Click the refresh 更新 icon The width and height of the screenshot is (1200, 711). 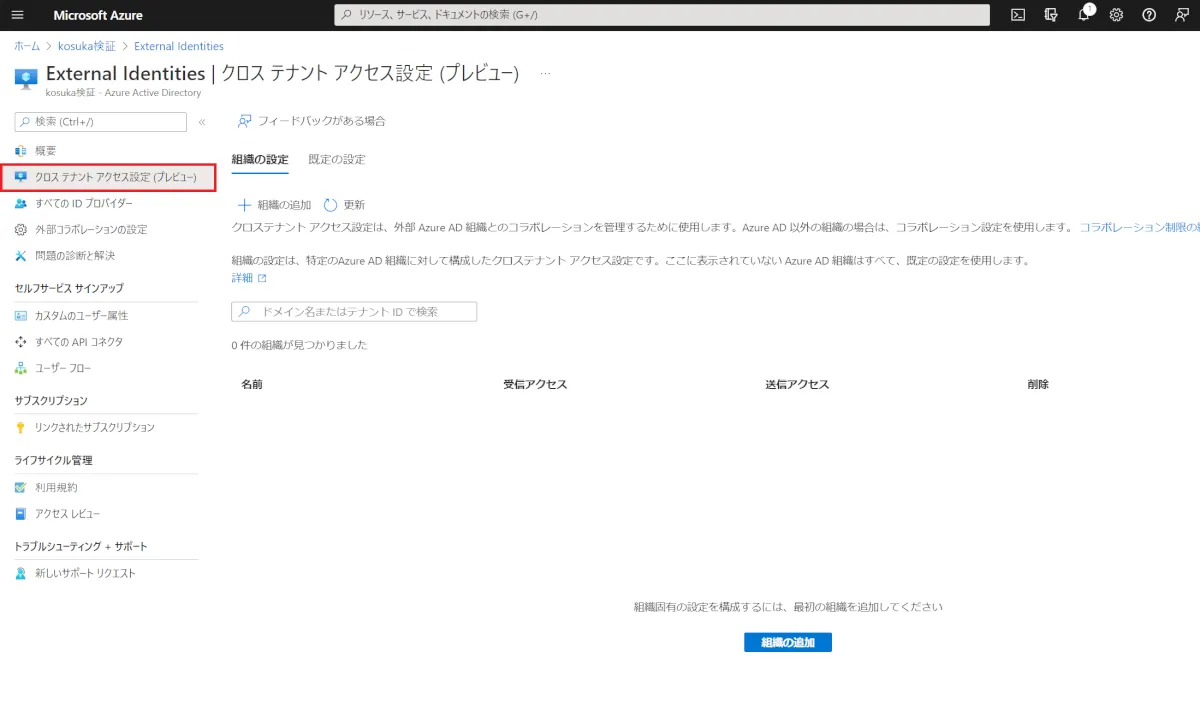[331, 204]
